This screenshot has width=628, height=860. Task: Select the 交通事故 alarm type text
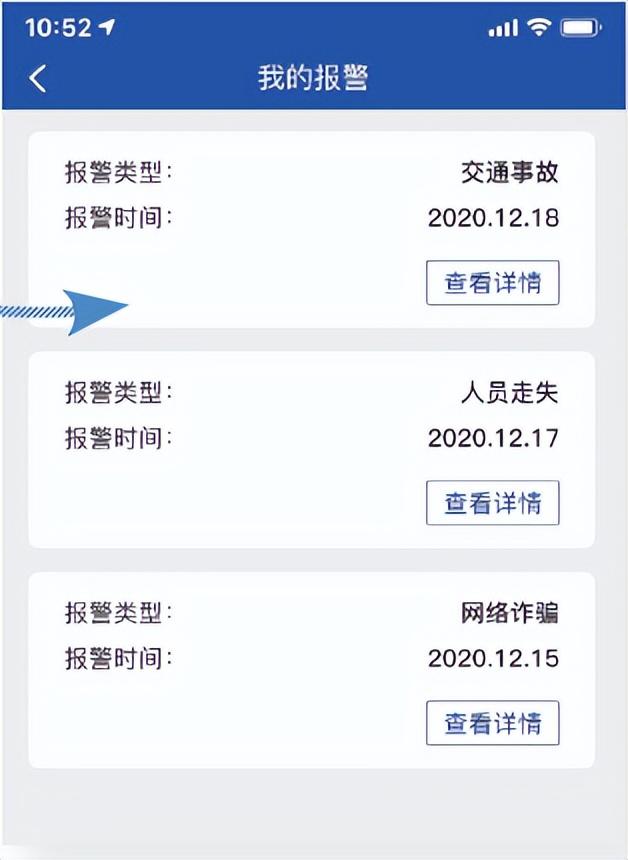tap(509, 173)
